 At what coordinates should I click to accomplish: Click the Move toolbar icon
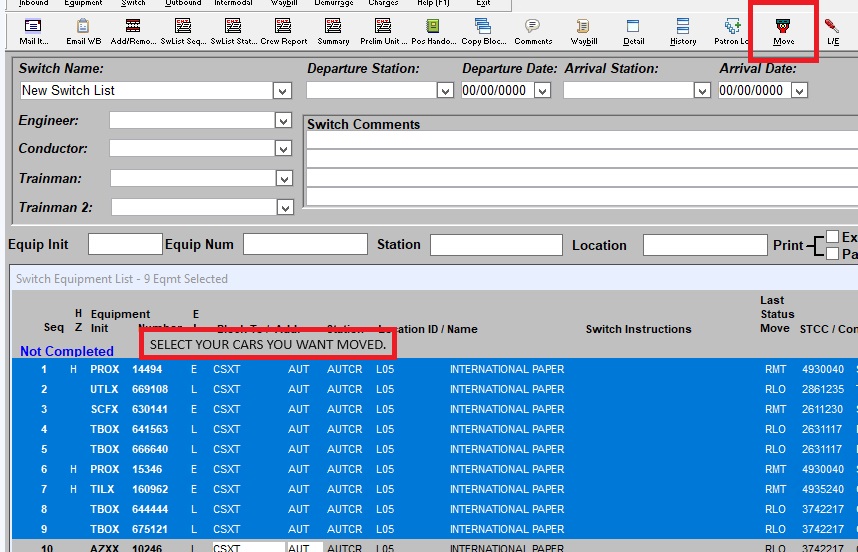coord(783,32)
